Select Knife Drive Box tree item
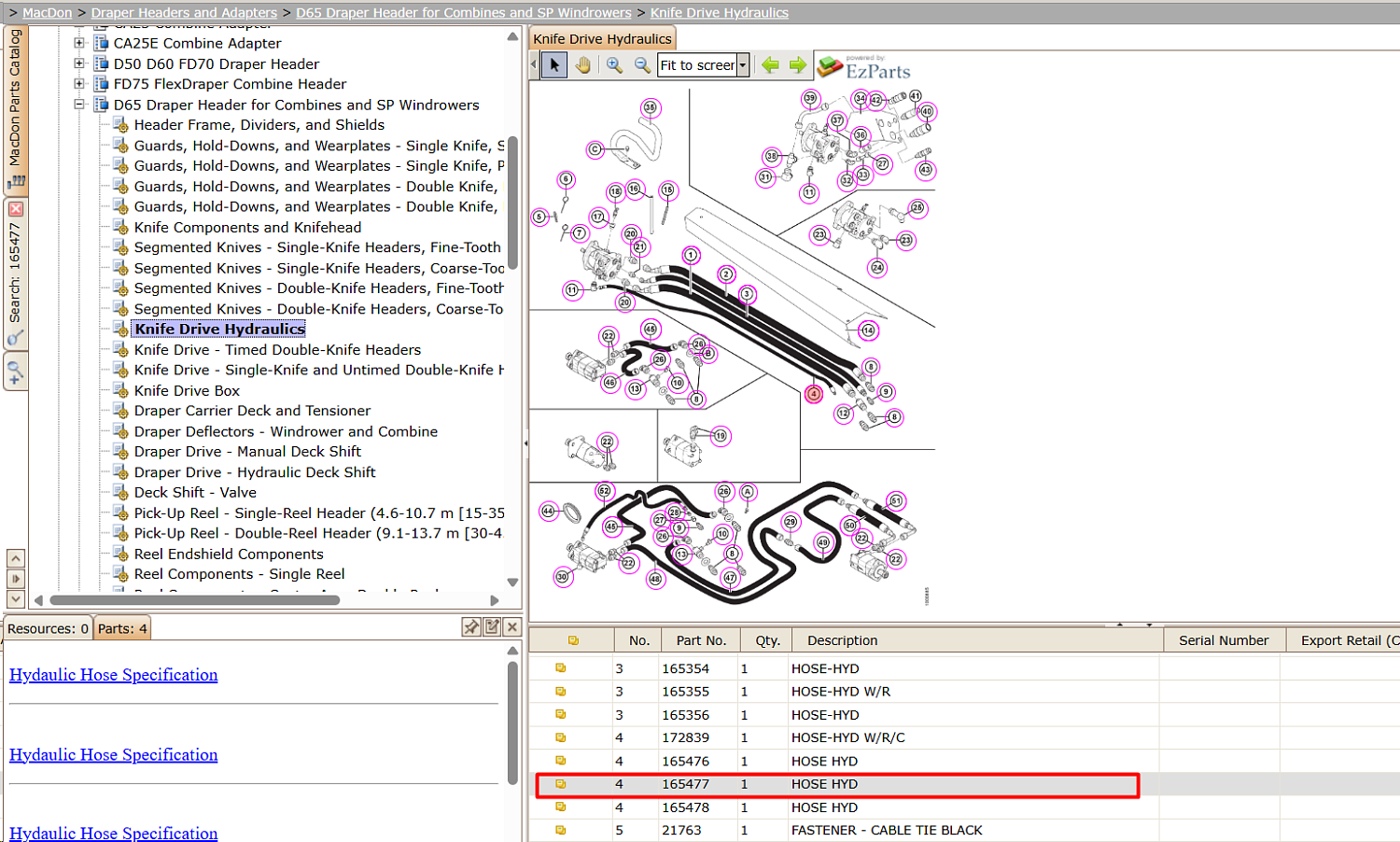The width and height of the screenshot is (1400, 842). click(x=187, y=390)
